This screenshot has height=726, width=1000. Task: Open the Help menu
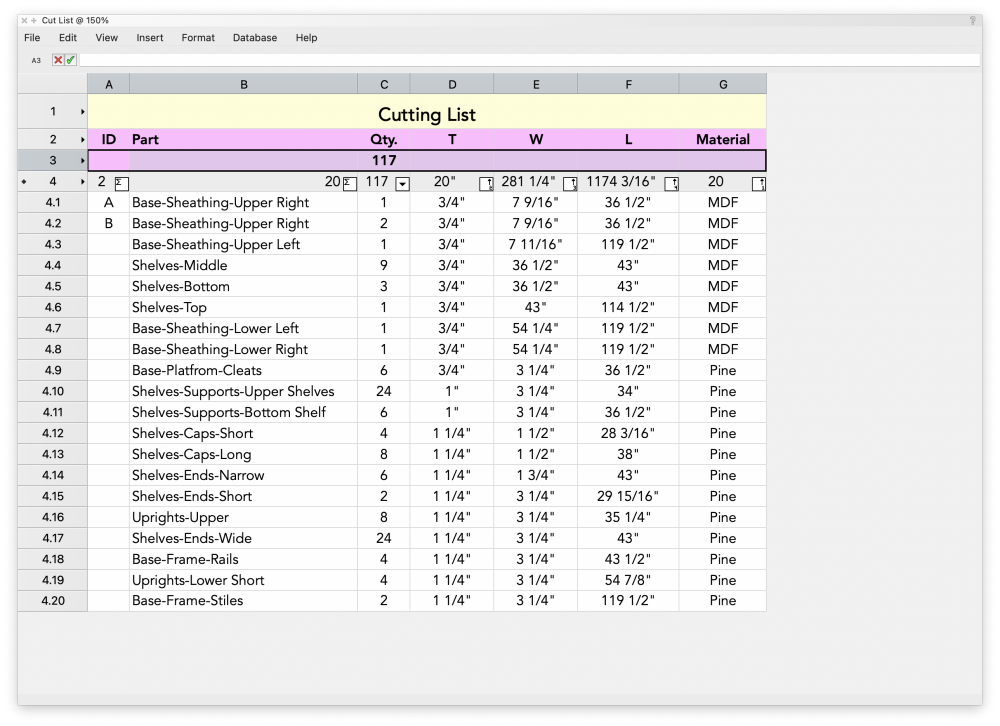306,37
